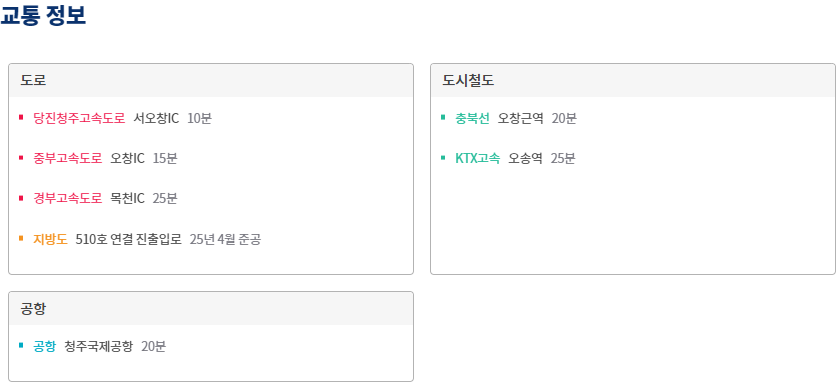
Task: Click the 도로 panel header
Action: pyautogui.click(x=211, y=81)
